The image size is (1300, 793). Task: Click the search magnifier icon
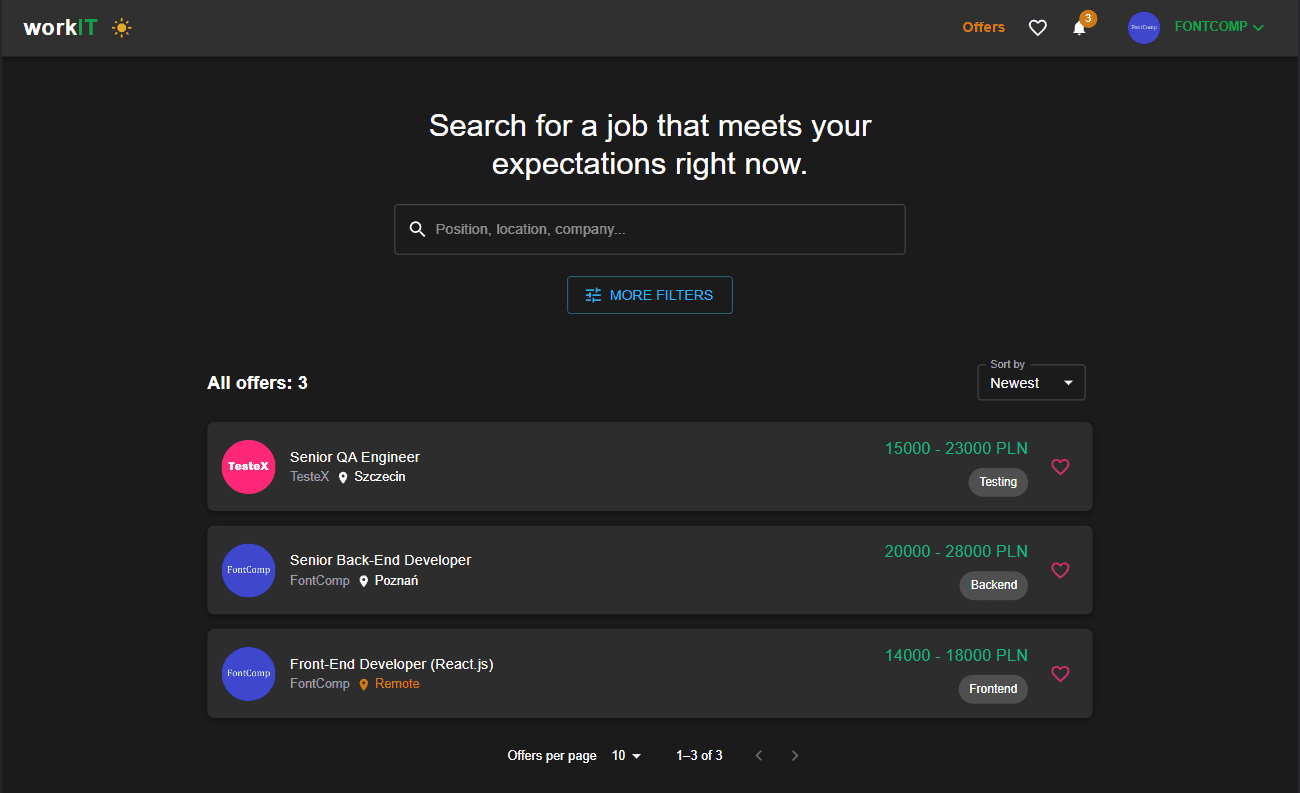pyautogui.click(x=417, y=229)
